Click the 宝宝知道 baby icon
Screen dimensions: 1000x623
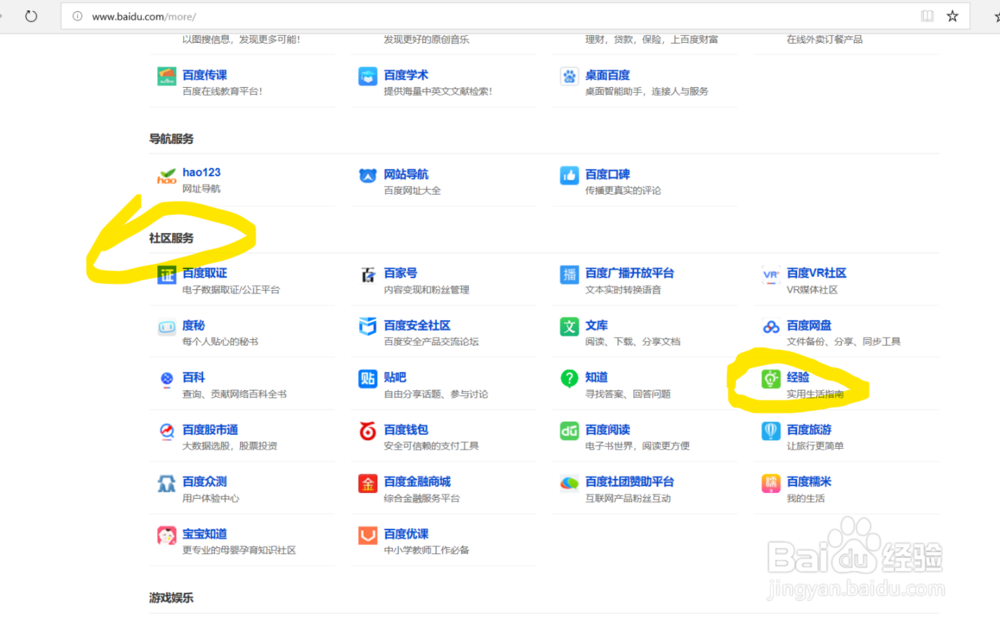(166, 536)
